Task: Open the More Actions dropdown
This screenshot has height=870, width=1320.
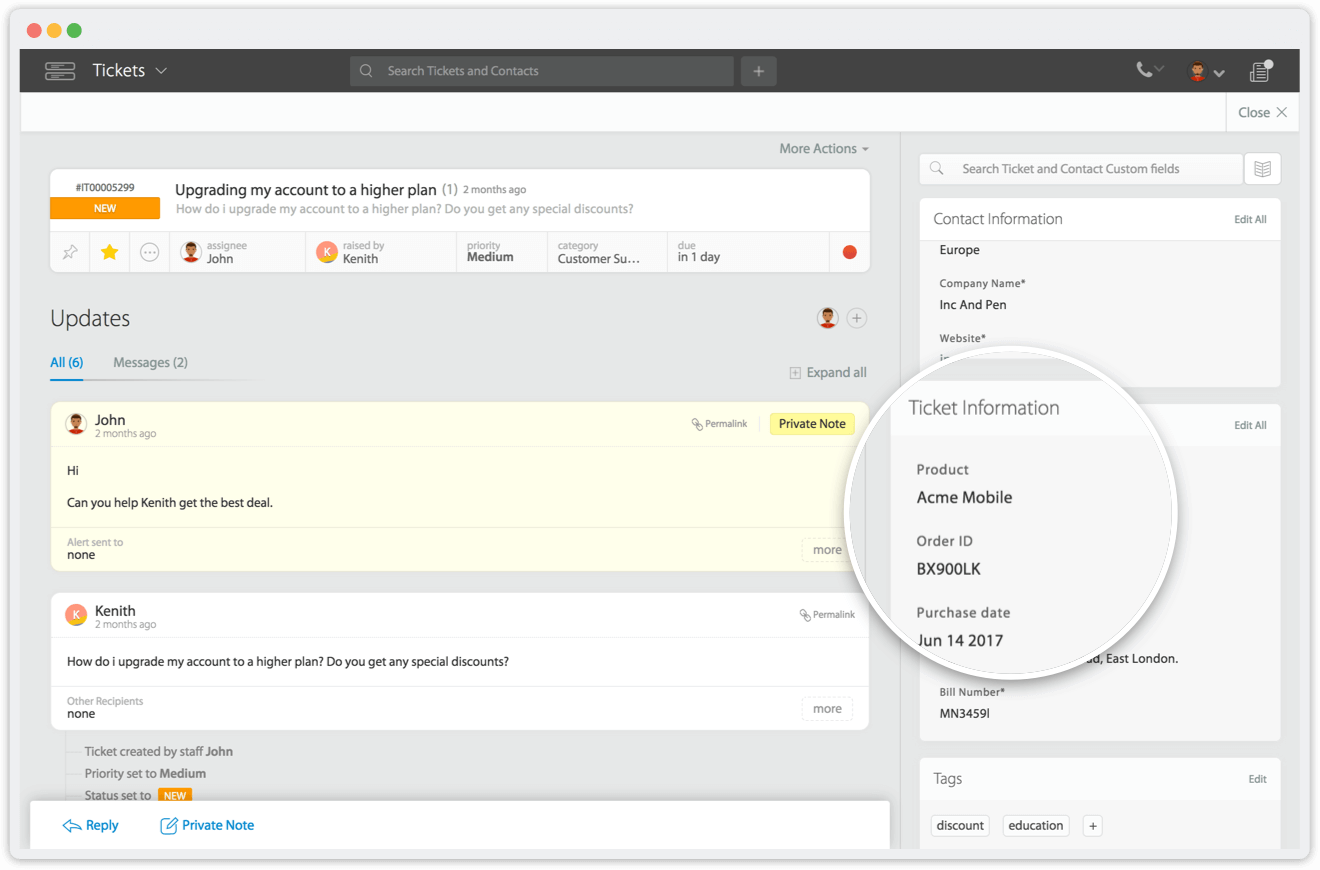Action: (823, 148)
